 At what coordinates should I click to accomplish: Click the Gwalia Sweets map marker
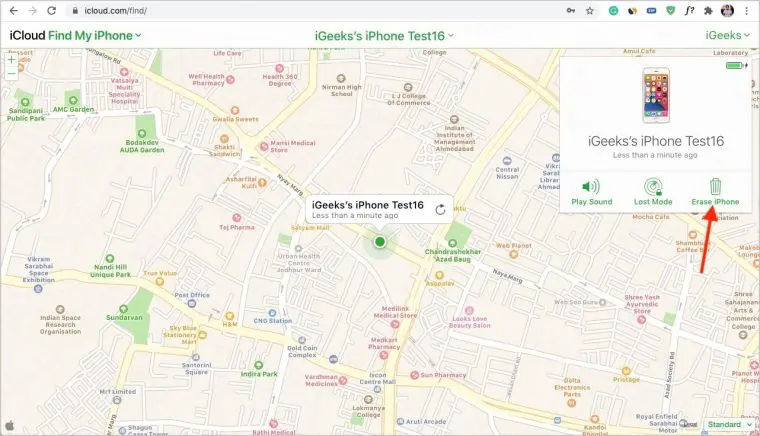point(235,110)
